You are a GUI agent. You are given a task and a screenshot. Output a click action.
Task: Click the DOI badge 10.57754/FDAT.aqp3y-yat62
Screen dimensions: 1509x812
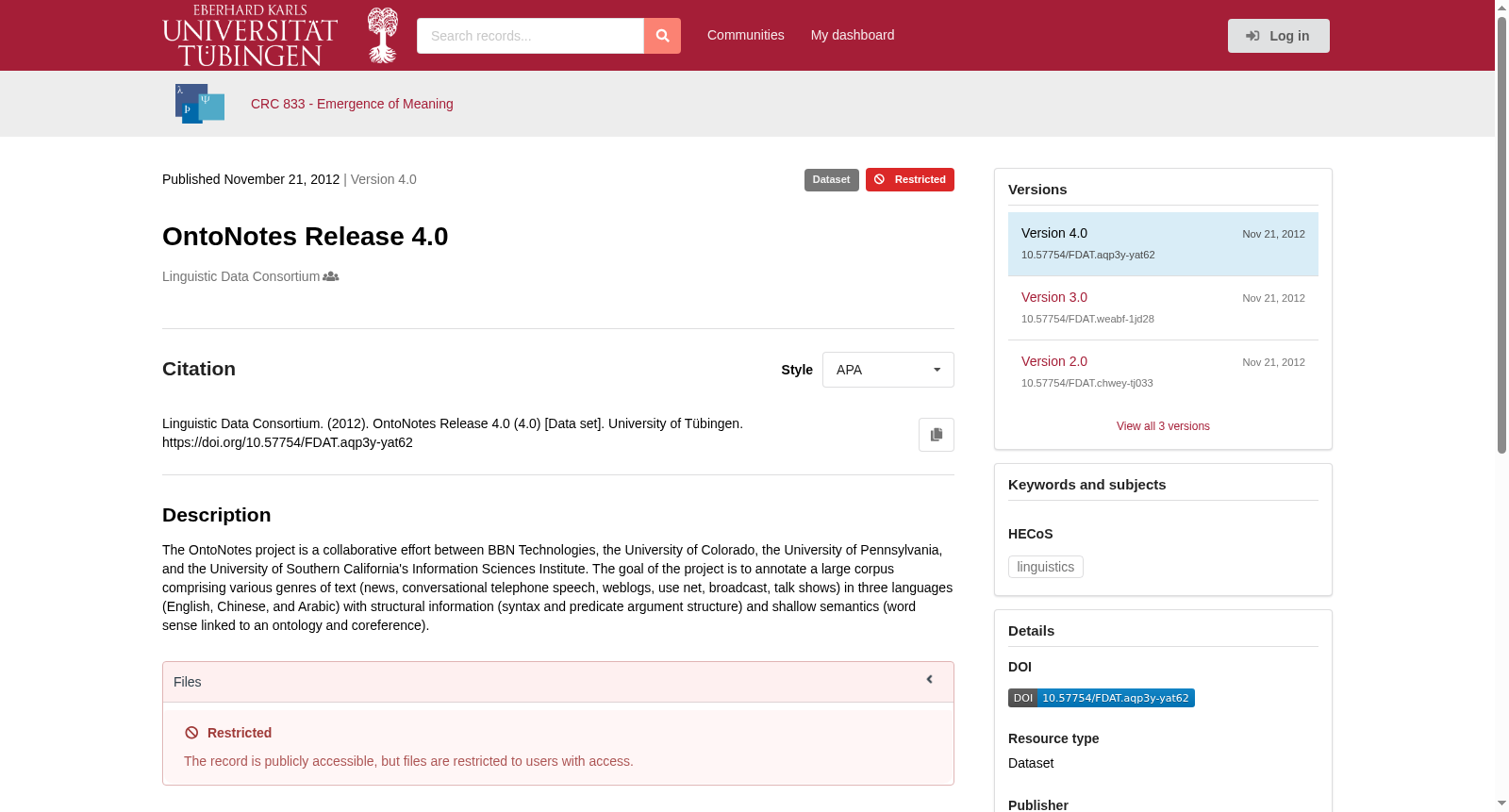1102,698
